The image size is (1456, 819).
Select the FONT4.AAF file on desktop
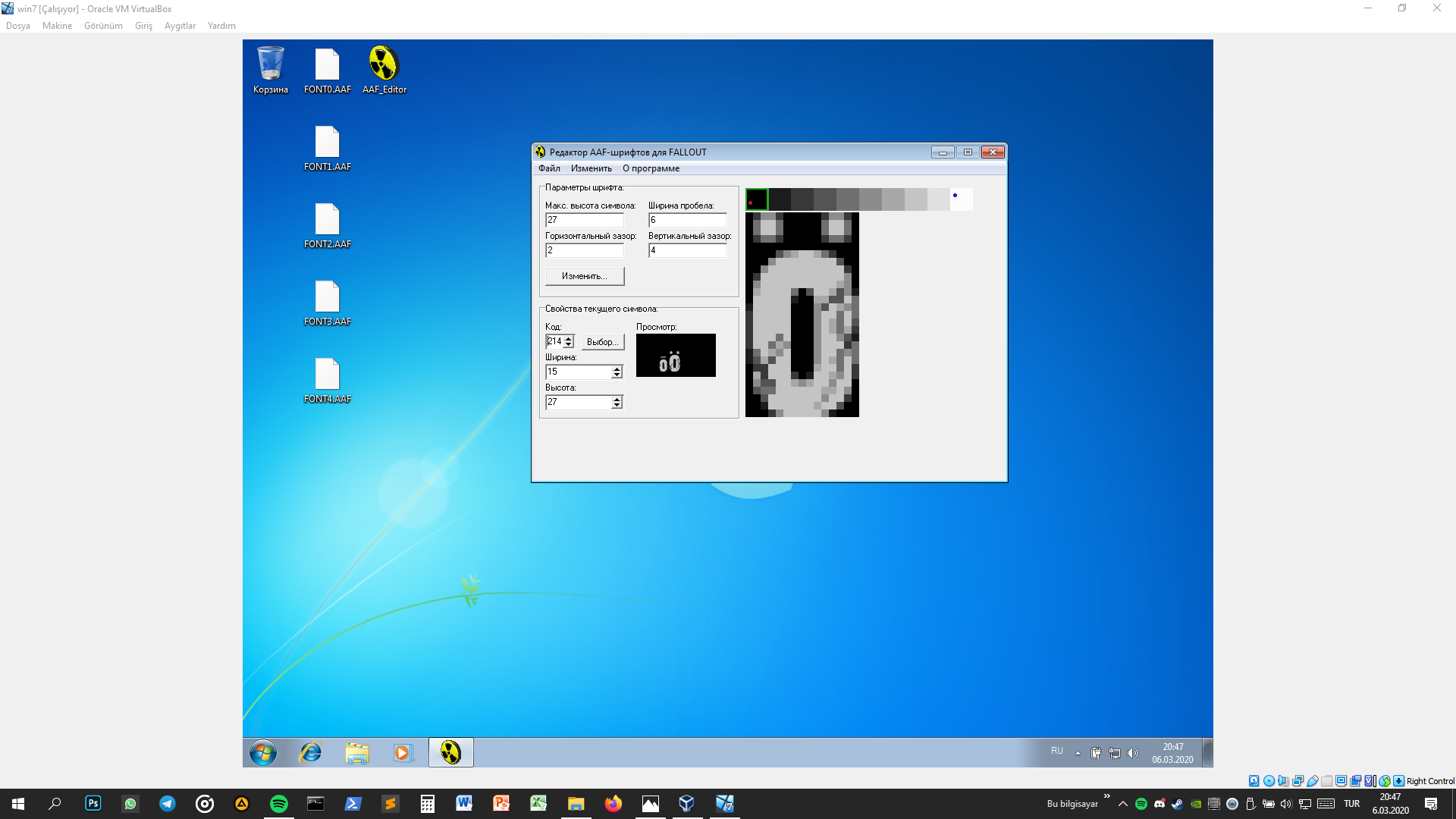point(327,380)
